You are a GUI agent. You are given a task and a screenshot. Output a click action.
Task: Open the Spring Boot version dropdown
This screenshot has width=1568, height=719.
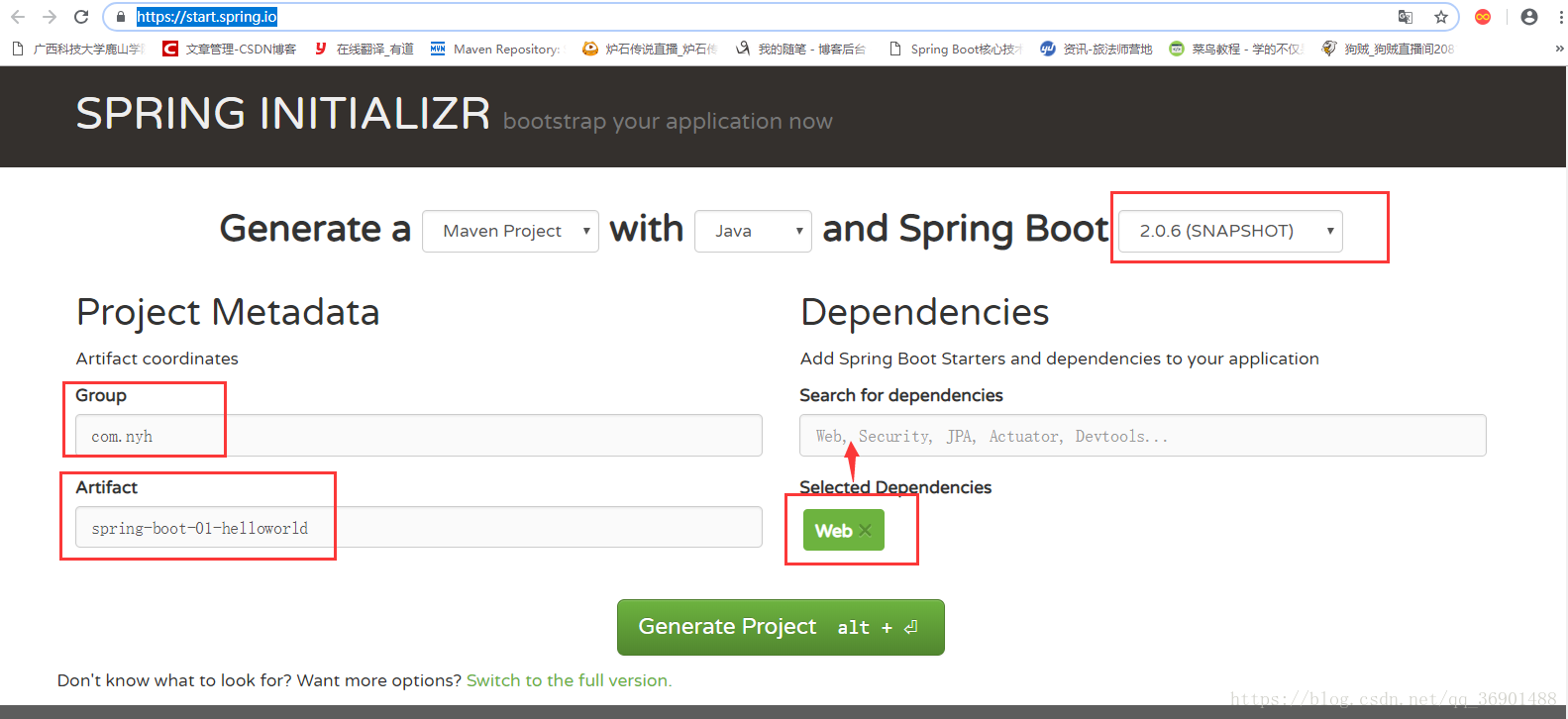[x=1230, y=231]
